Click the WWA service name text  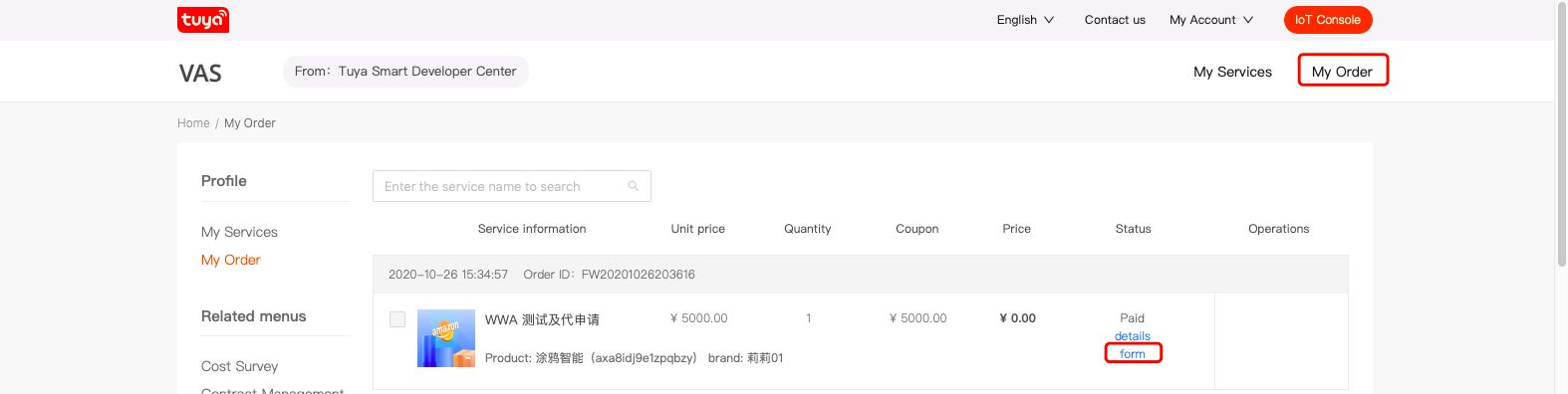point(542,319)
